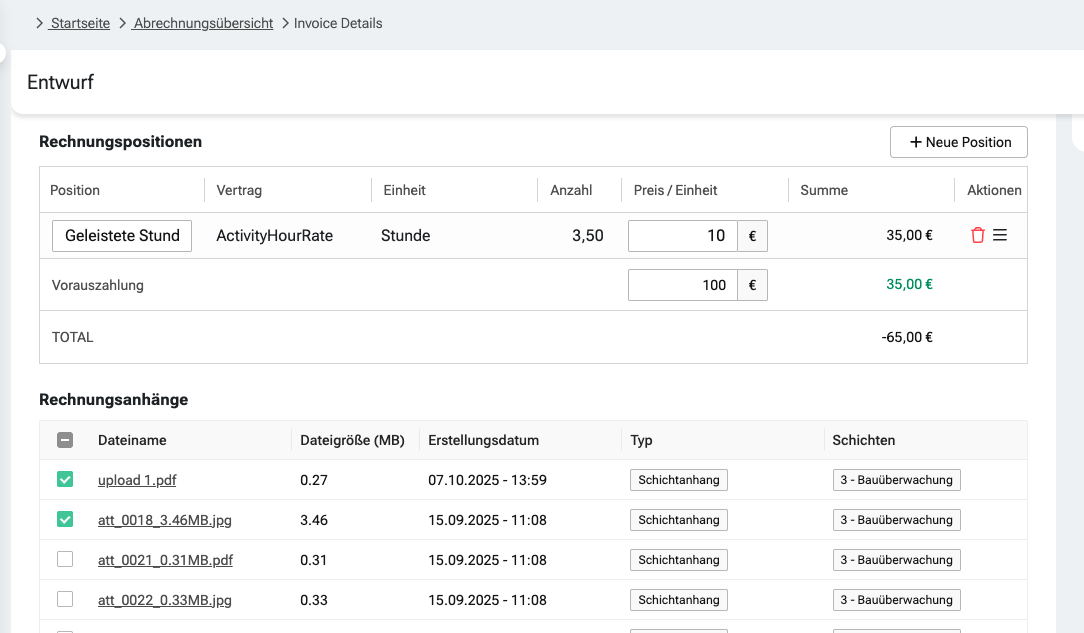Uncheck the upload 1.pdf attachment checkbox
The width and height of the screenshot is (1084, 633).
(65, 480)
